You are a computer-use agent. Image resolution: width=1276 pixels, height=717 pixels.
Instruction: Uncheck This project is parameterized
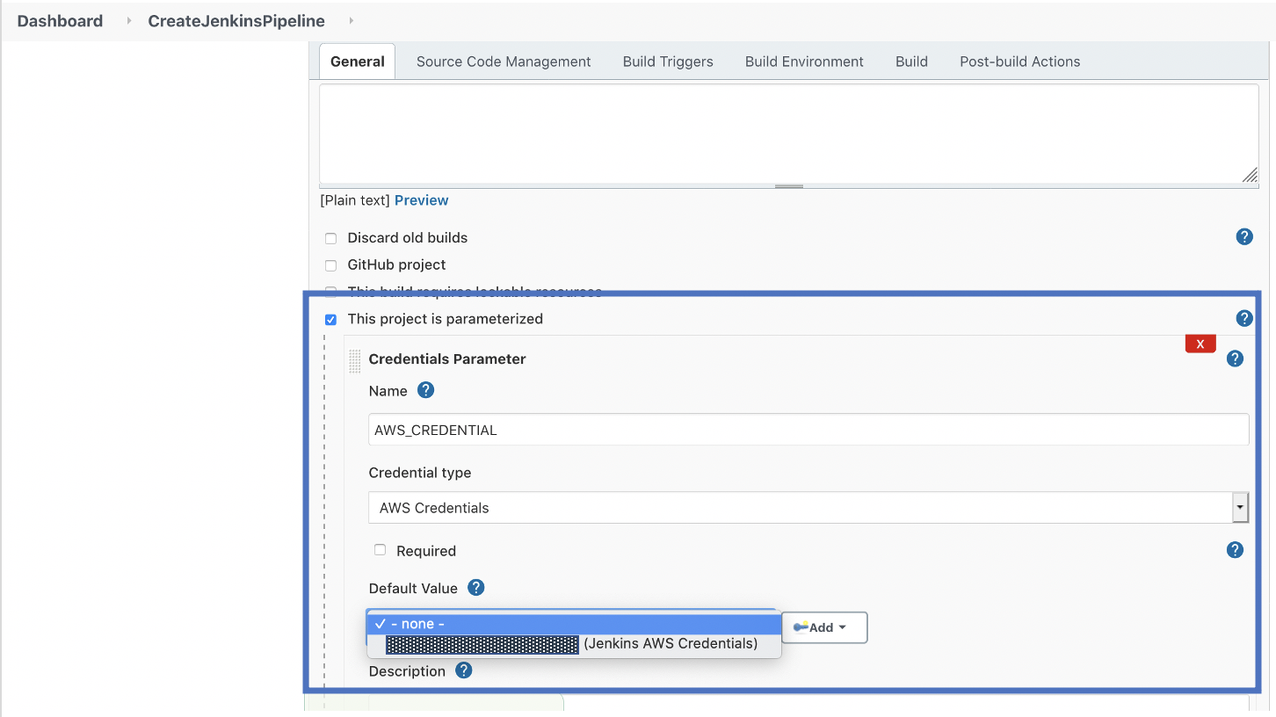[331, 320]
